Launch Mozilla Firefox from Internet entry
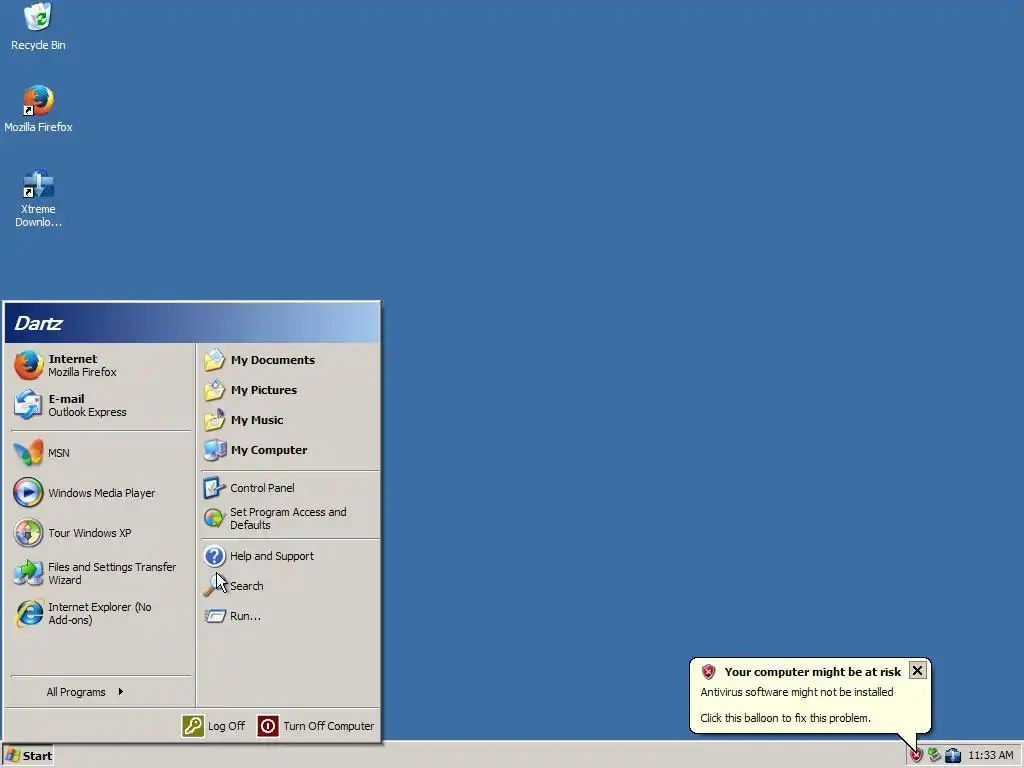Viewport: 1024px width, 768px height. coord(99,366)
